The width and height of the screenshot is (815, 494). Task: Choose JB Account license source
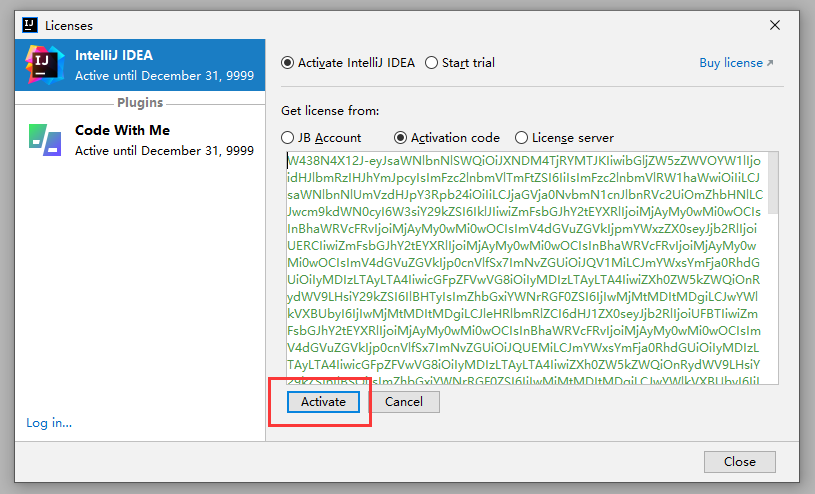[321, 138]
